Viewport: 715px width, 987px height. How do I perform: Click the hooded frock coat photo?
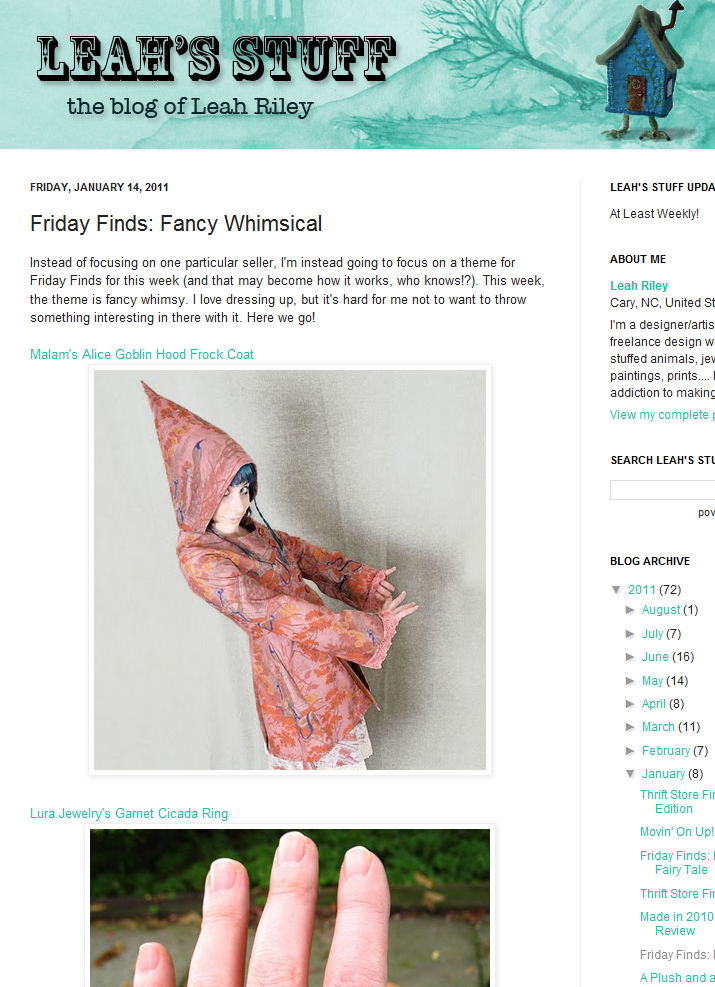(290, 570)
